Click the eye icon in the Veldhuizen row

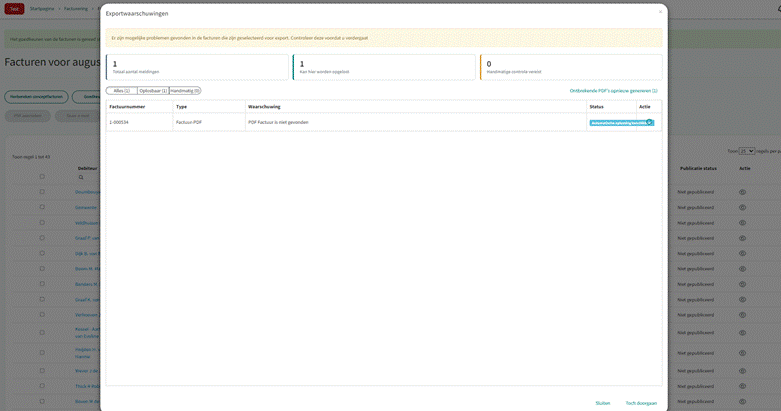point(742,223)
